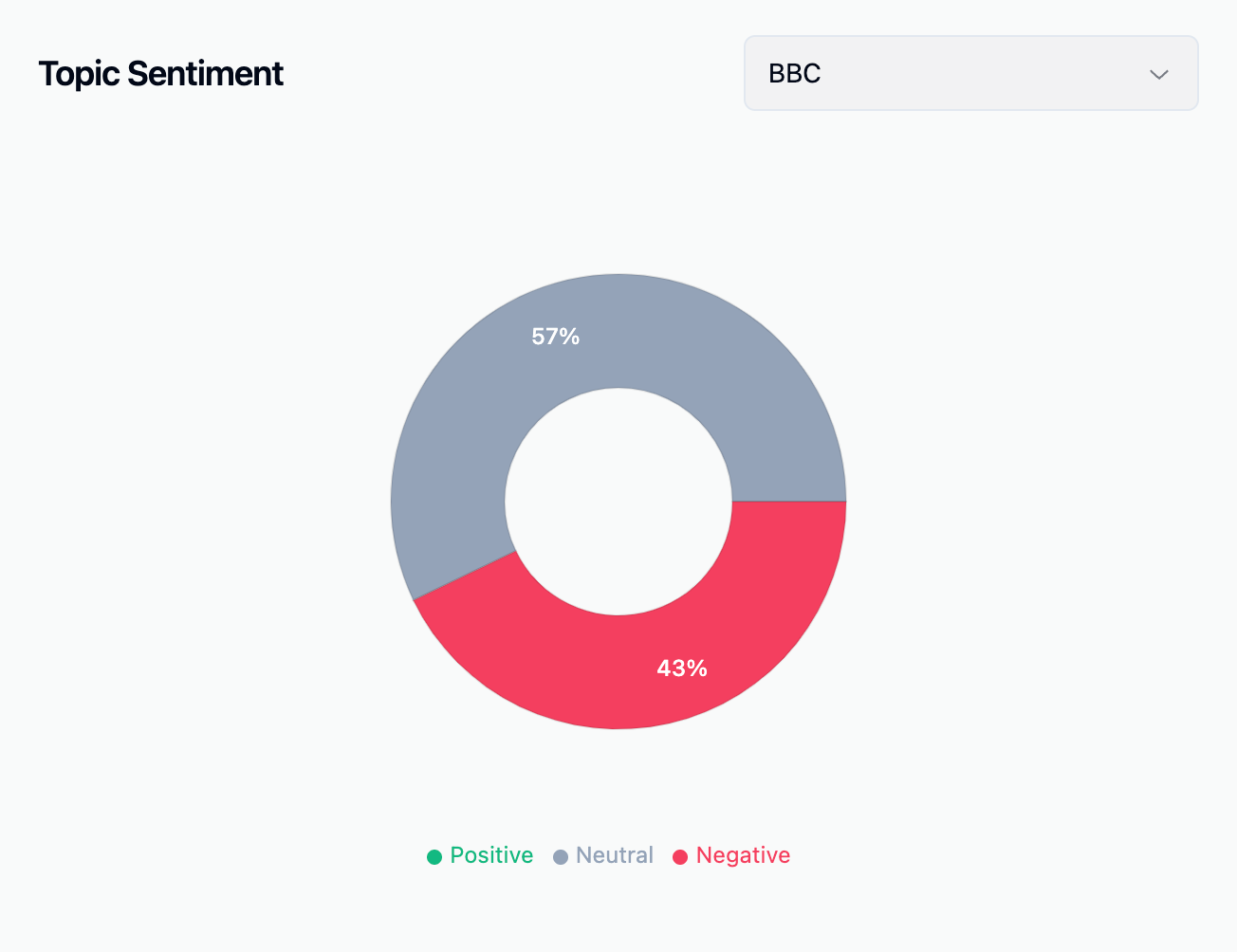Click the green Positive legend dot
1237x952 pixels.
(x=434, y=857)
